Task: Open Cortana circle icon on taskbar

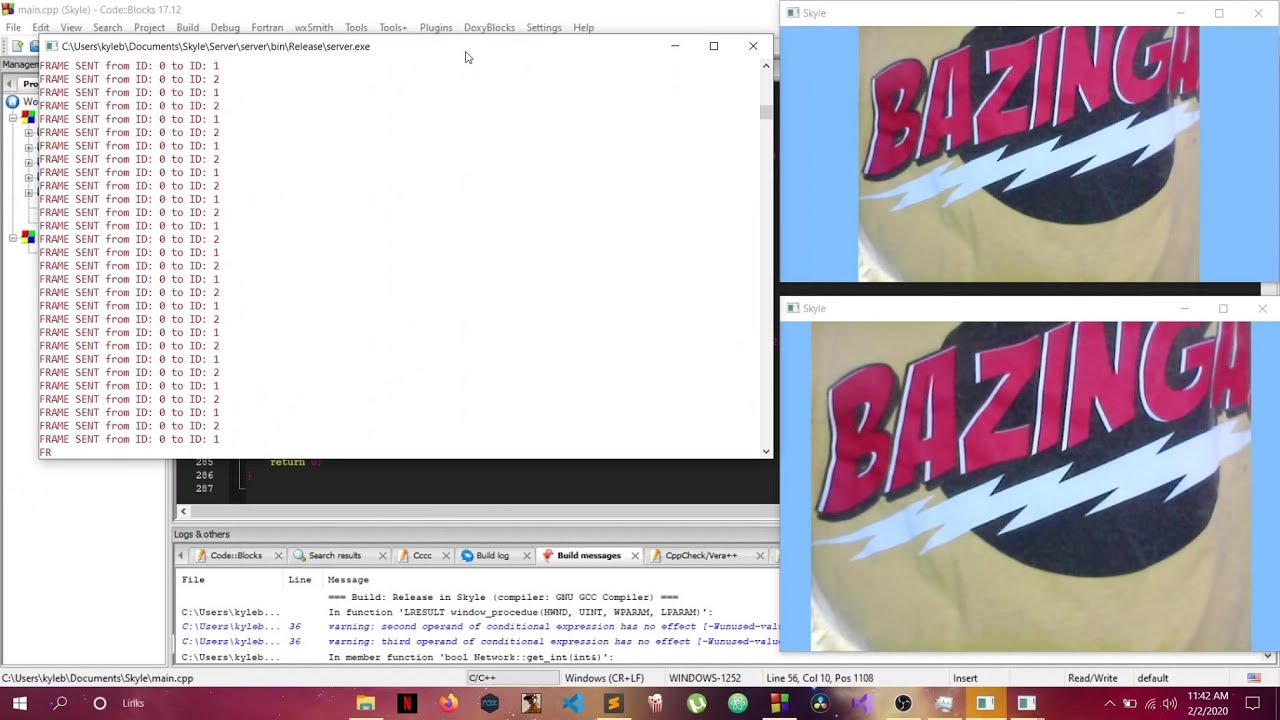Action: pos(100,704)
